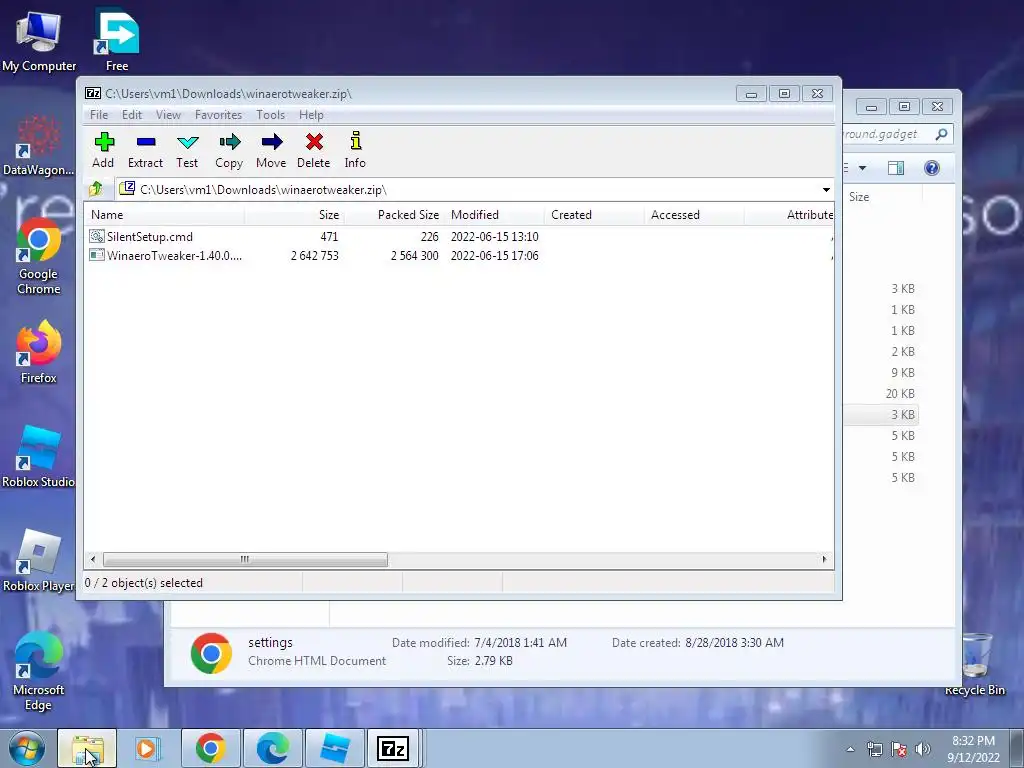Launch Microsoft Edge from the desktop

(x=39, y=671)
